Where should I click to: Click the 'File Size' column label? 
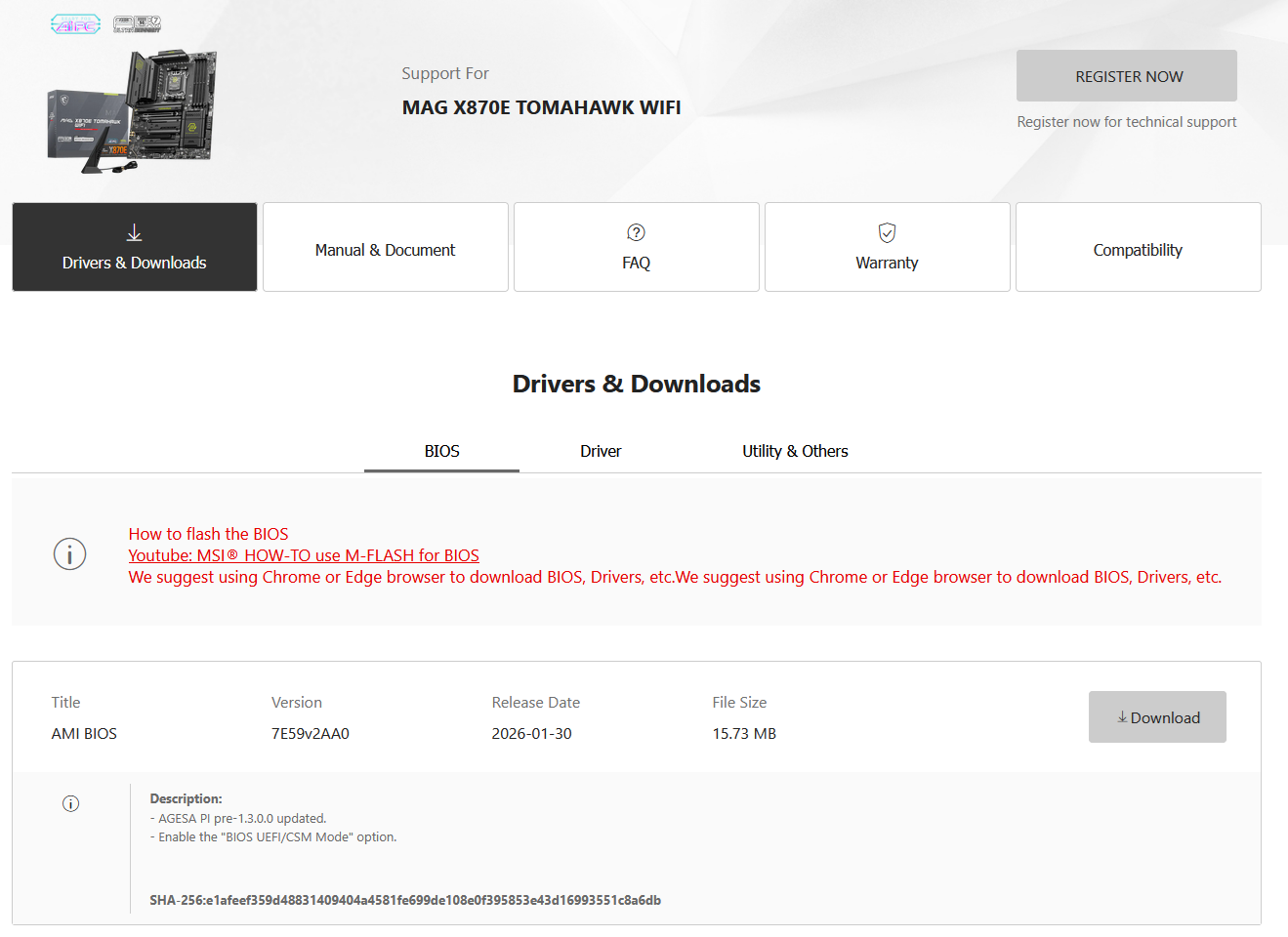tap(739, 703)
